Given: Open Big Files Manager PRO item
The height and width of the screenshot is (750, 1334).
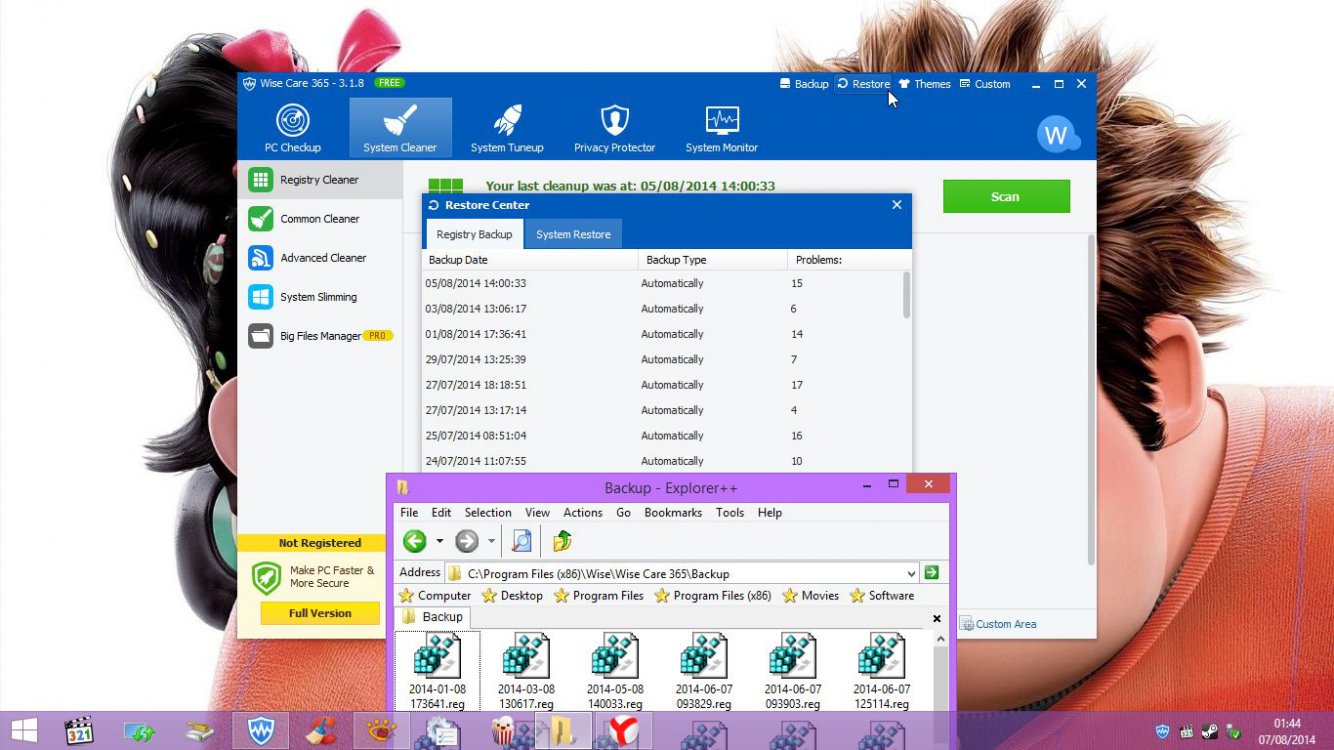Looking at the screenshot, I should pyautogui.click(x=319, y=336).
